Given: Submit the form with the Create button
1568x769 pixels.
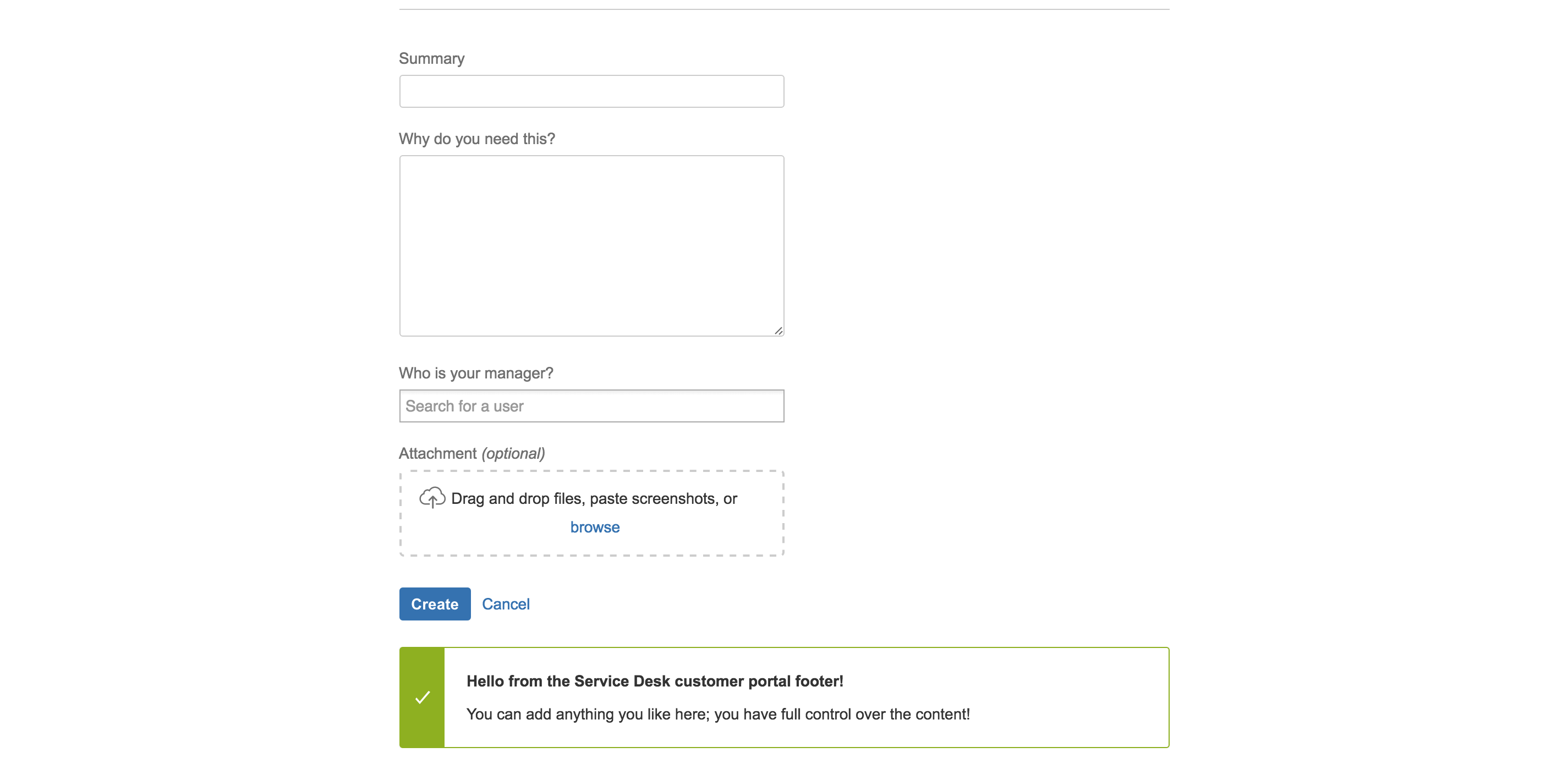Looking at the screenshot, I should pyautogui.click(x=435, y=603).
